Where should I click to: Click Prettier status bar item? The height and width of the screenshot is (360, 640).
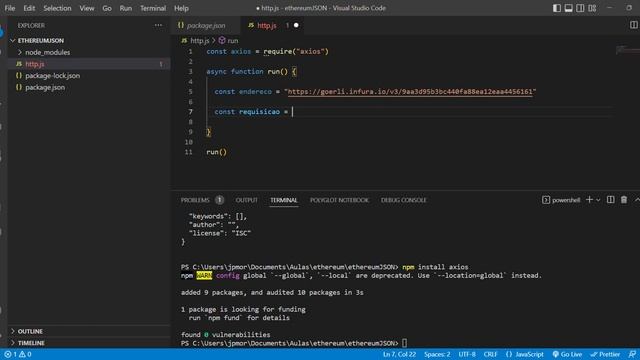point(605,354)
